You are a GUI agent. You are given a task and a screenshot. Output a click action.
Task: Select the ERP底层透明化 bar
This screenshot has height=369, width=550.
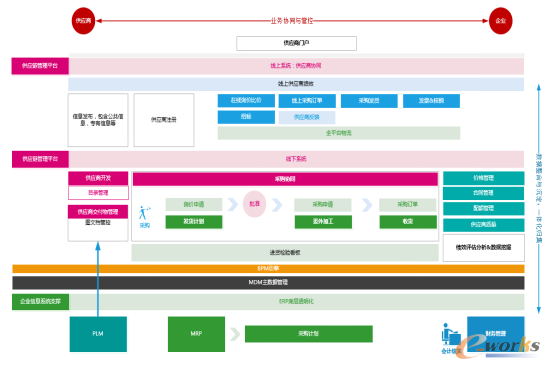296,302
